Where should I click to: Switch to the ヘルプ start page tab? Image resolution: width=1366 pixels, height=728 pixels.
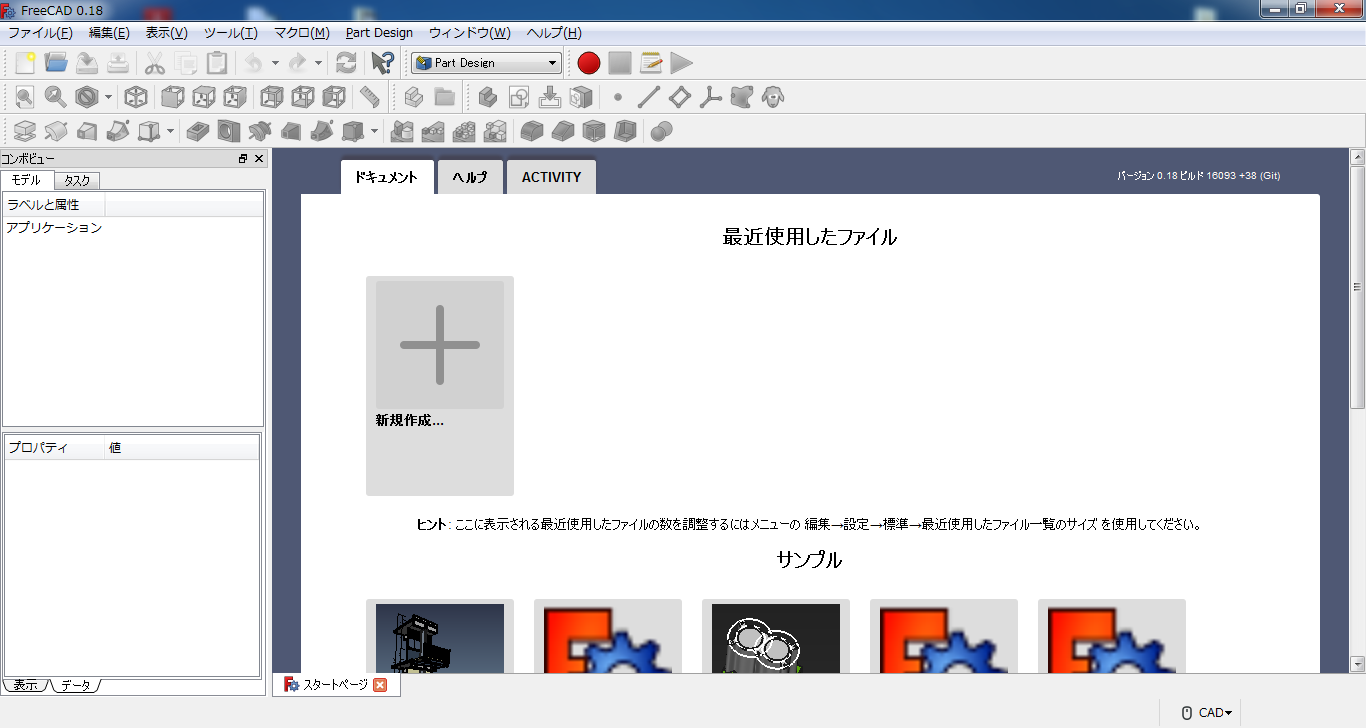(x=470, y=177)
